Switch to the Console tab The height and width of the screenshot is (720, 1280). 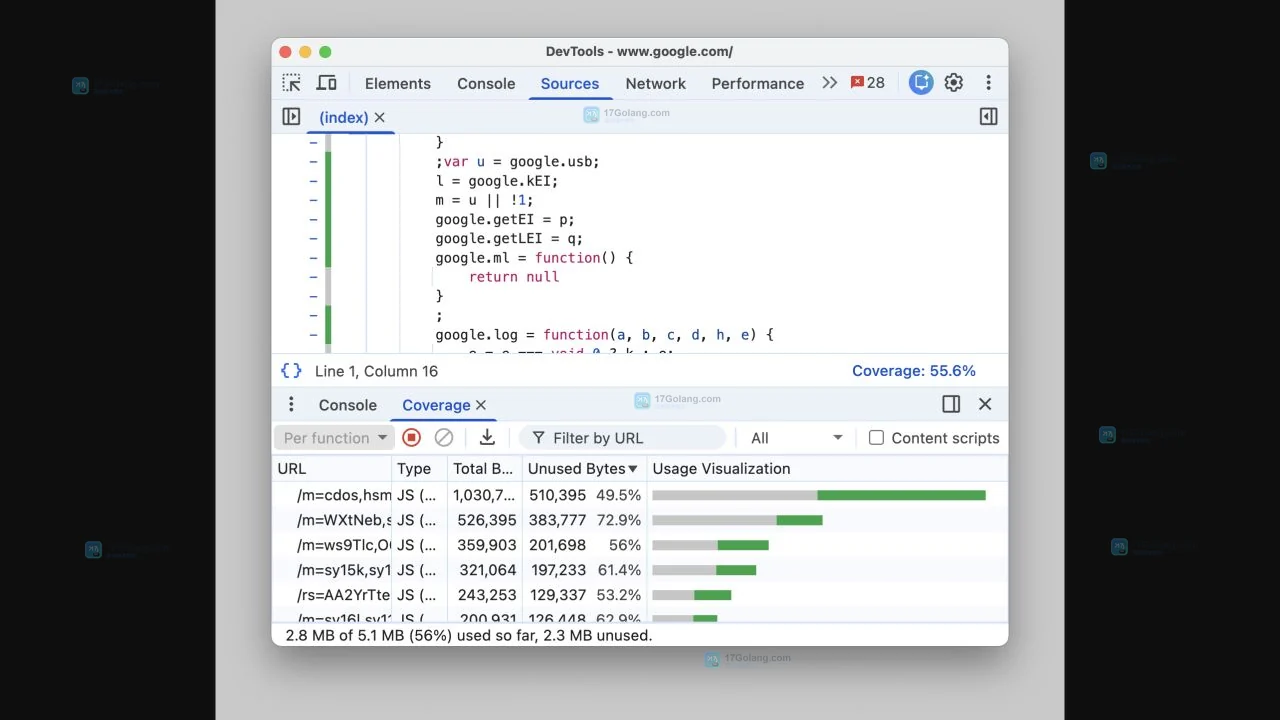(x=486, y=84)
